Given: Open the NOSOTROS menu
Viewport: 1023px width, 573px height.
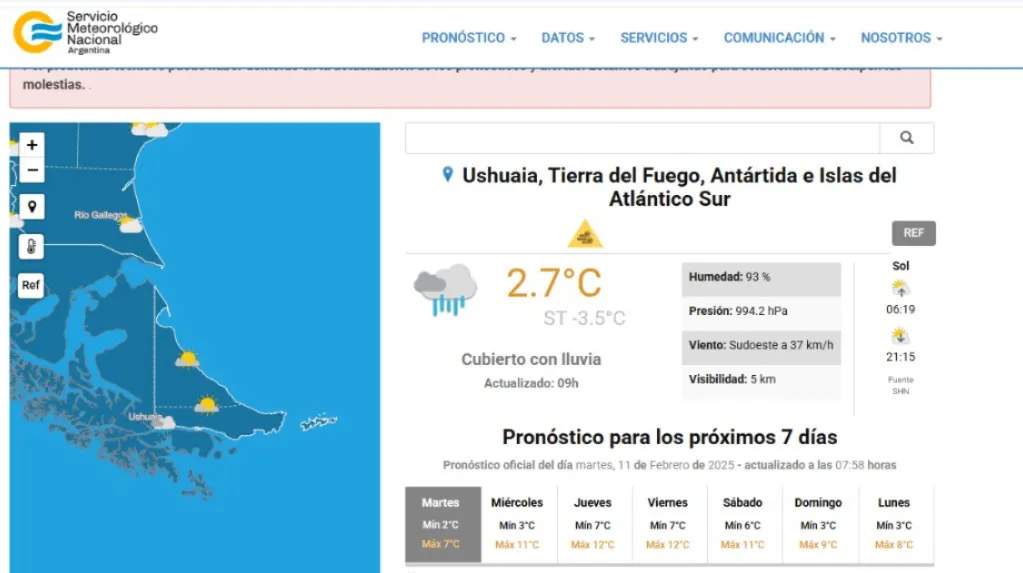Looking at the screenshot, I should pyautogui.click(x=901, y=38).
